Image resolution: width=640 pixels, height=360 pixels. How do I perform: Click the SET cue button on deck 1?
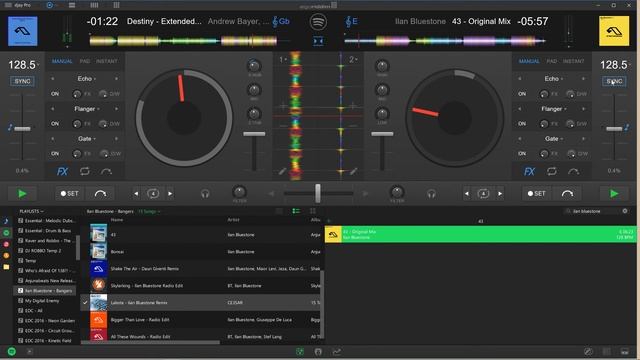(x=69, y=193)
